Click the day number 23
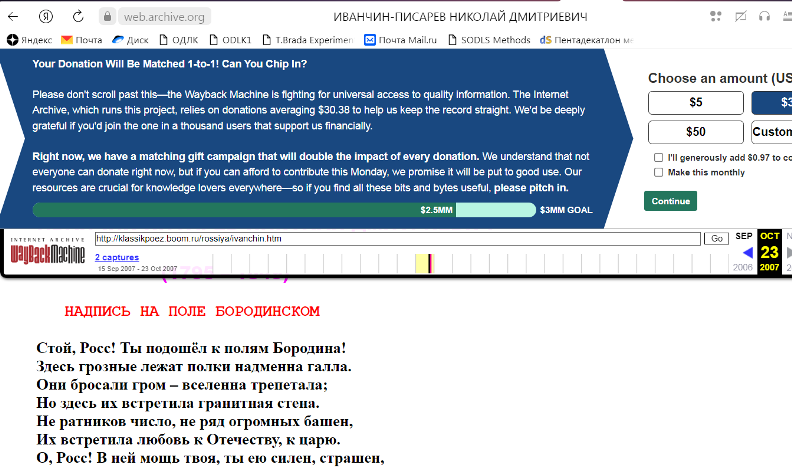Image resolution: width=792 pixels, height=469 pixels. [769, 252]
